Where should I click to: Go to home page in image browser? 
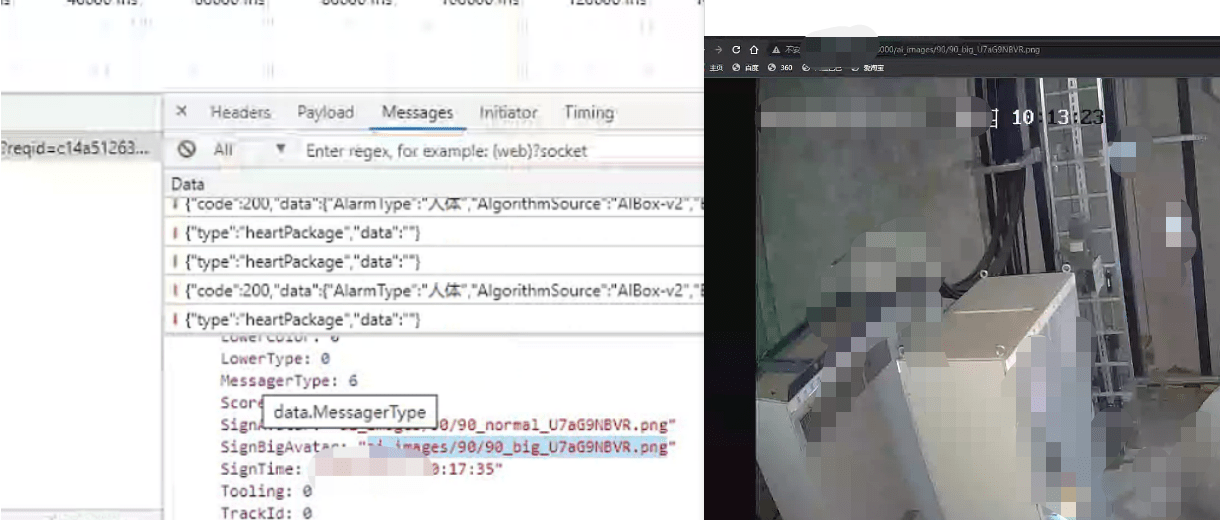click(x=755, y=49)
